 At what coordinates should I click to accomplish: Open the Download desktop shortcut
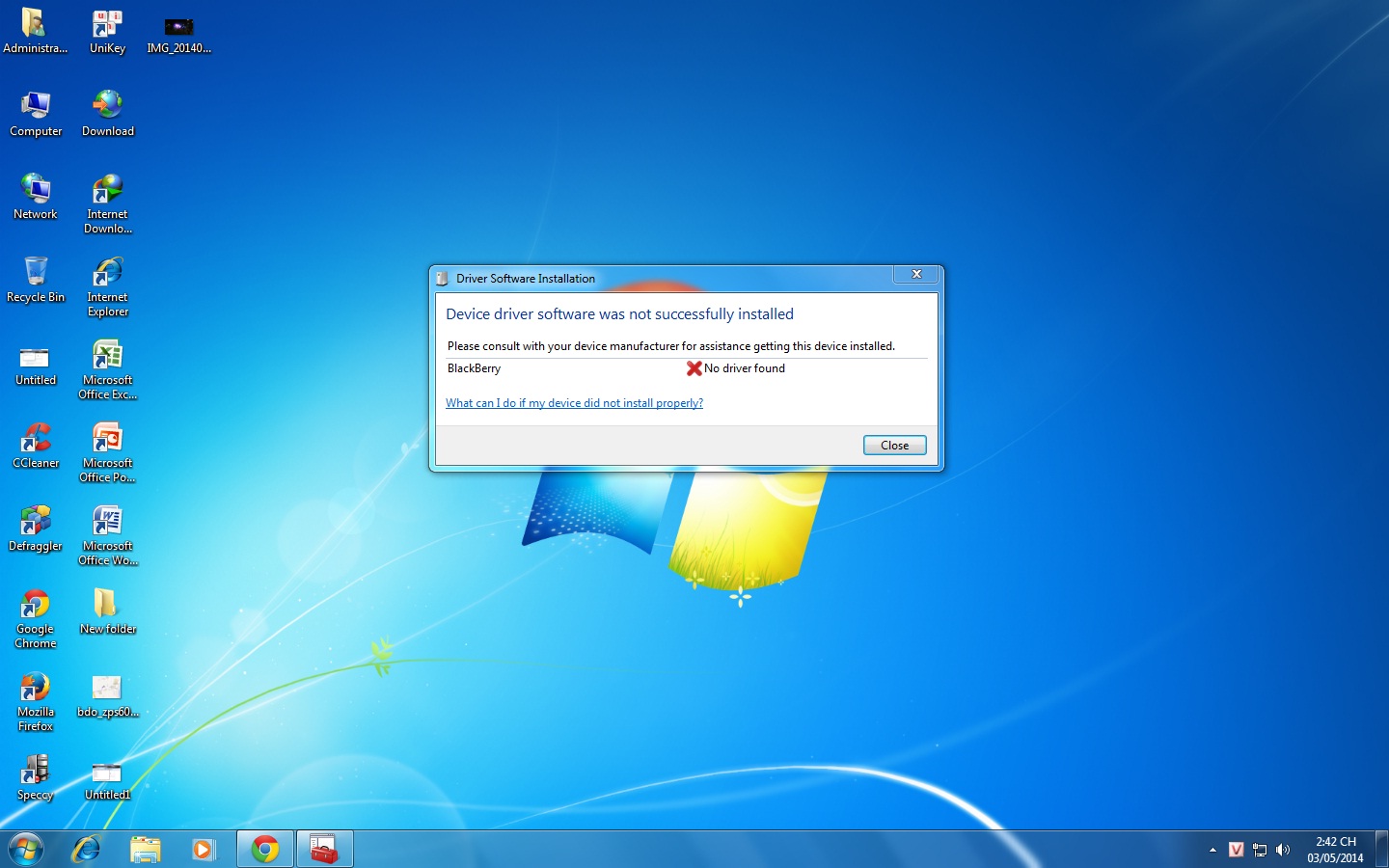(107, 115)
